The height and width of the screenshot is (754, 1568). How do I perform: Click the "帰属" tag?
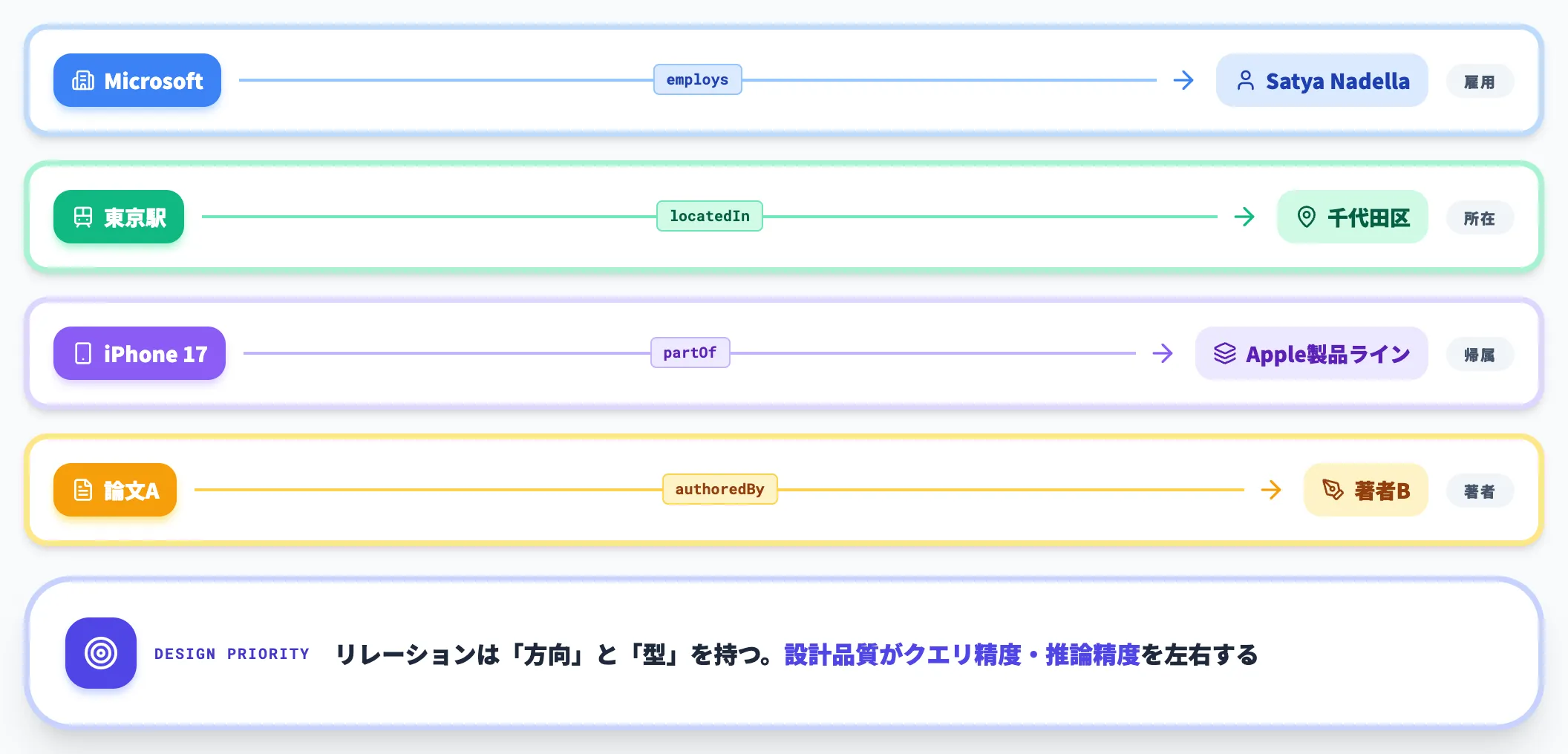[x=1480, y=355]
